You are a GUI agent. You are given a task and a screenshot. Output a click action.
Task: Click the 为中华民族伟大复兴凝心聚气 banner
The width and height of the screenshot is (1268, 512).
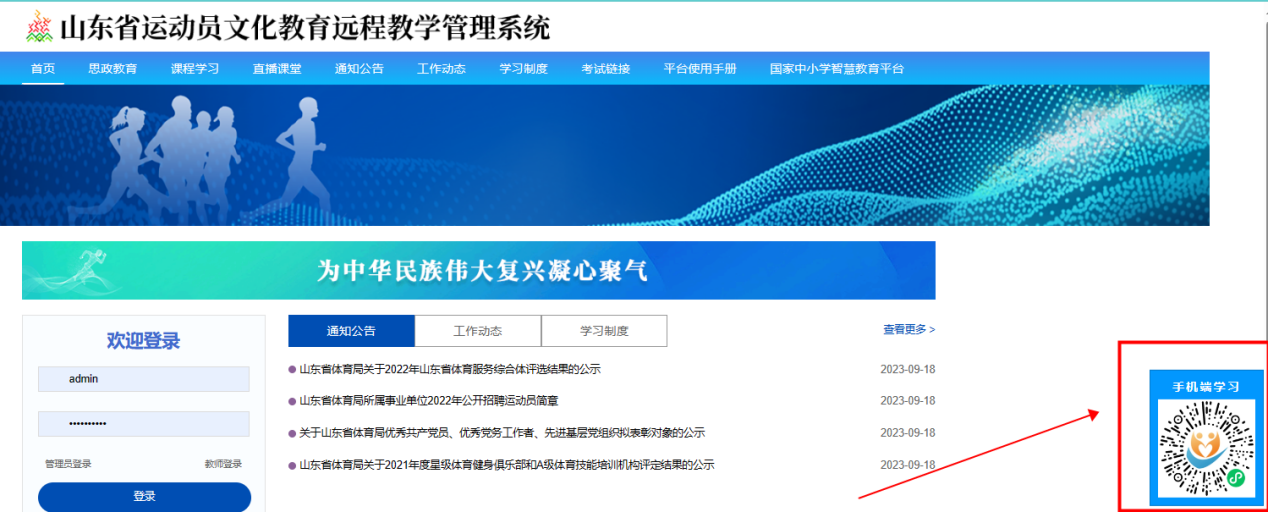click(x=478, y=270)
